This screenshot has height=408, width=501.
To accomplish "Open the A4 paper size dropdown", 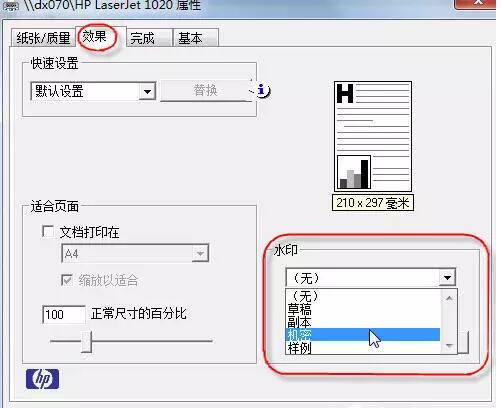I will click(135, 254).
